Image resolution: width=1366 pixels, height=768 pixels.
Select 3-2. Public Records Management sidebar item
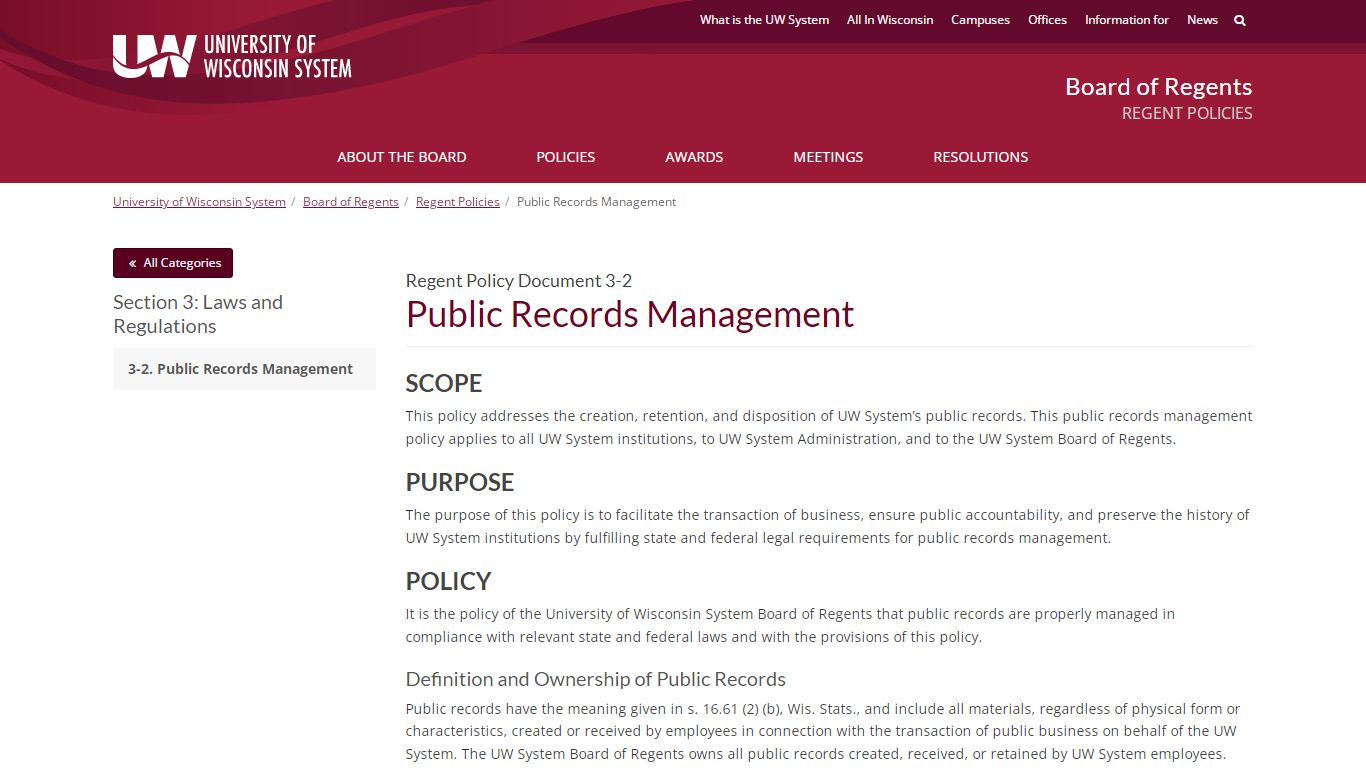(x=244, y=369)
